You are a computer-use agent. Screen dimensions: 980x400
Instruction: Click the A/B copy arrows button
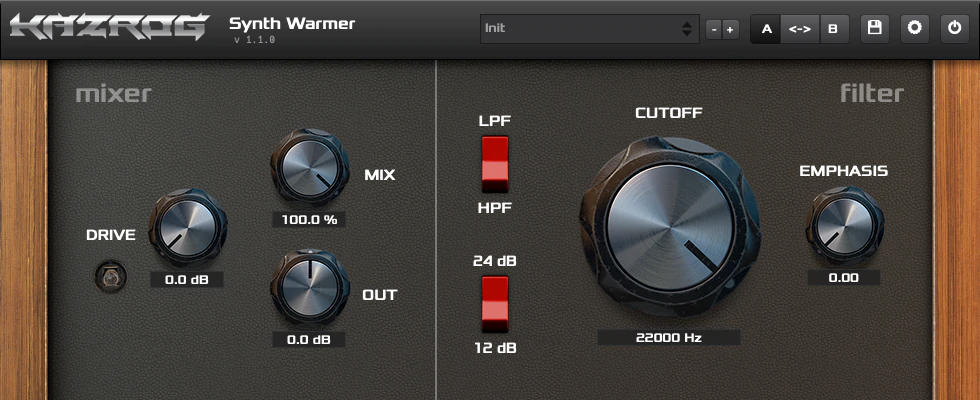pos(800,29)
